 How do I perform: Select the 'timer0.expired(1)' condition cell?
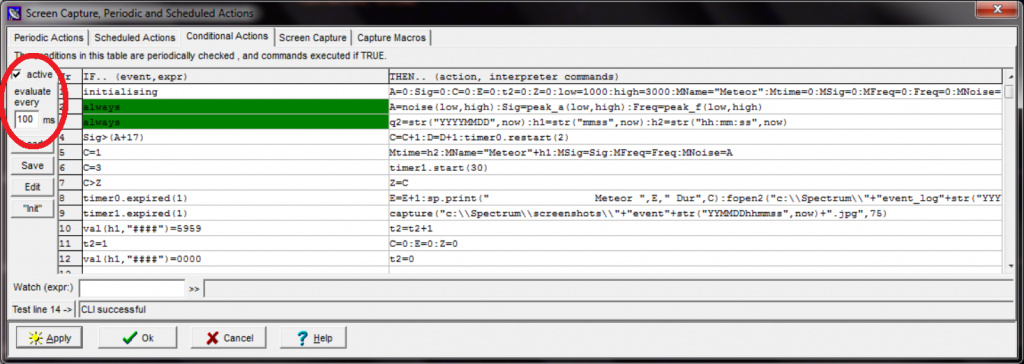[x=235, y=198]
